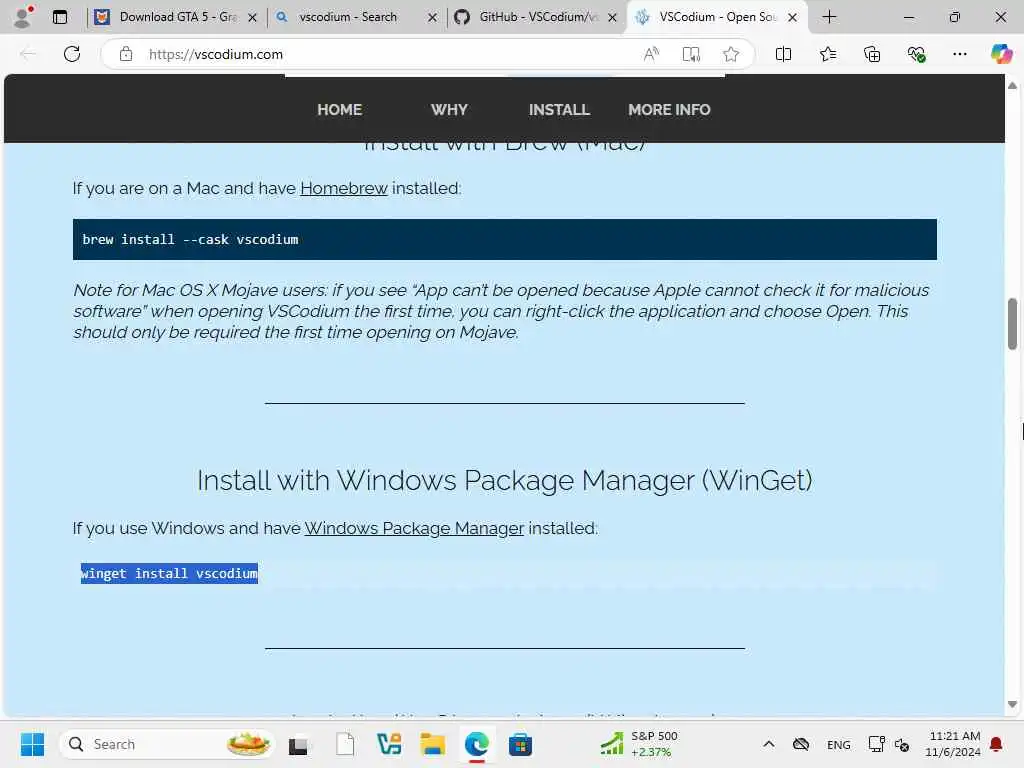The image size is (1024, 768).
Task: Click the scrollbar up arrow
Action: click(x=1012, y=86)
